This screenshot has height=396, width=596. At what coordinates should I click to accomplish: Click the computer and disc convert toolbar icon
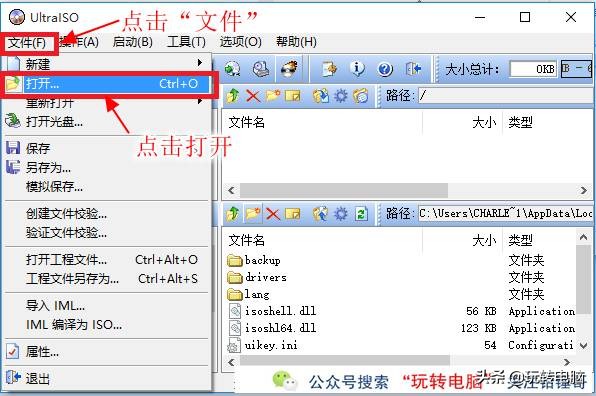[x=261, y=69]
